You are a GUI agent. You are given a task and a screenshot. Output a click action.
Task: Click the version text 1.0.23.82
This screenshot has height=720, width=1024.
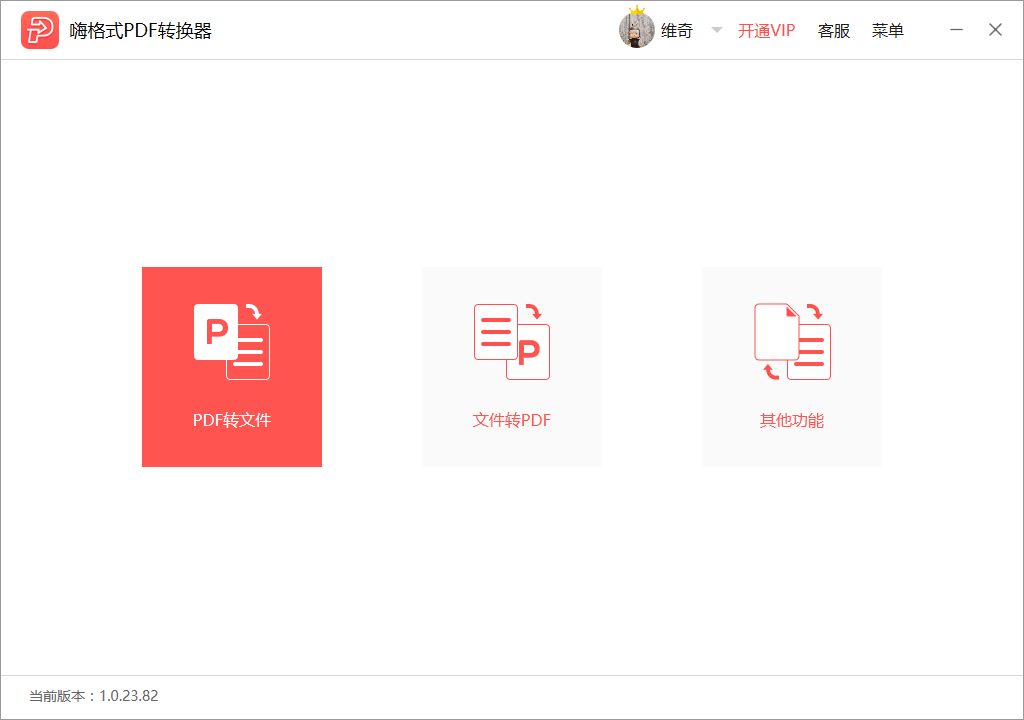(129, 696)
